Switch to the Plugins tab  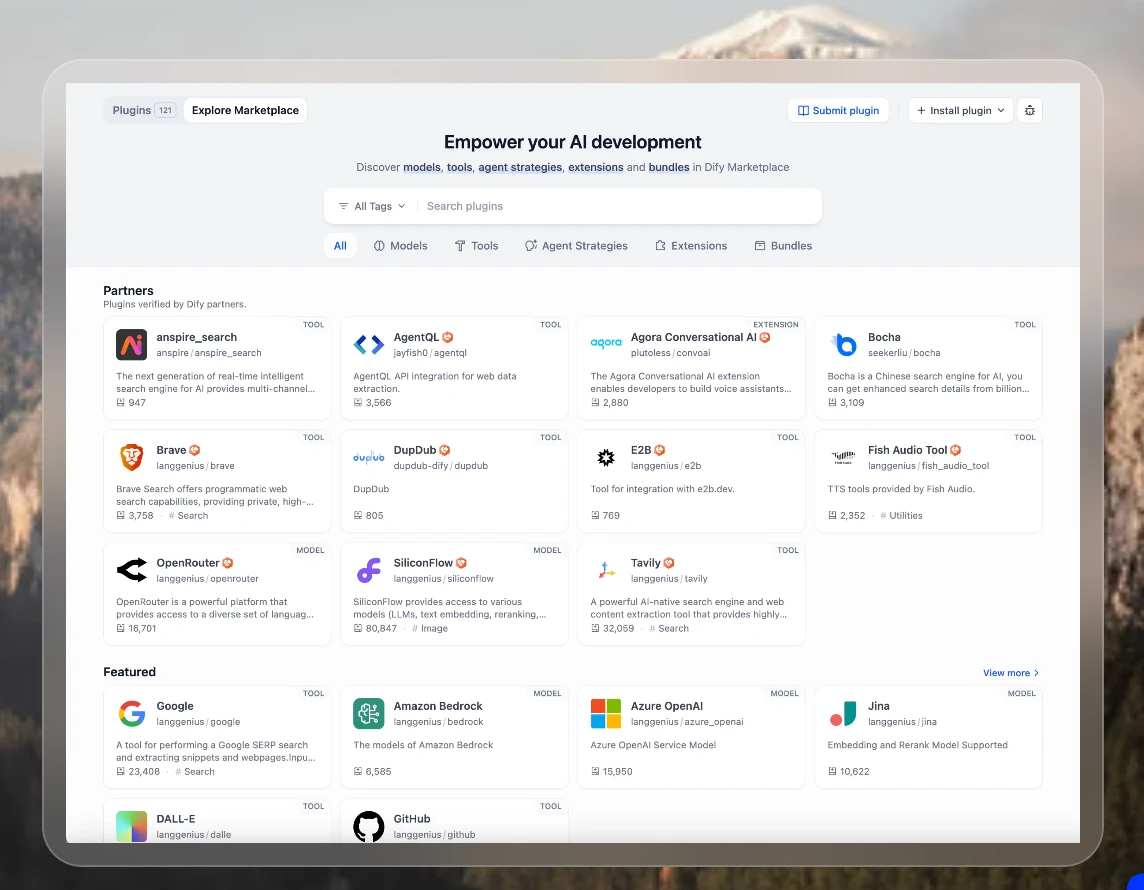143,110
